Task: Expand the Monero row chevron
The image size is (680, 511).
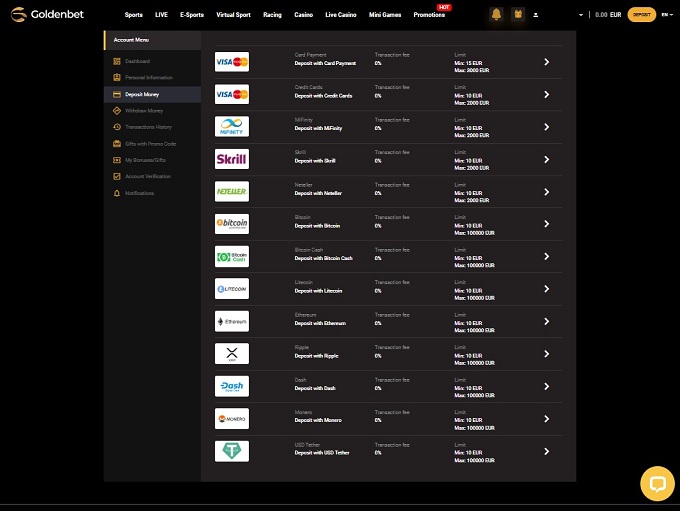Action: click(x=546, y=419)
